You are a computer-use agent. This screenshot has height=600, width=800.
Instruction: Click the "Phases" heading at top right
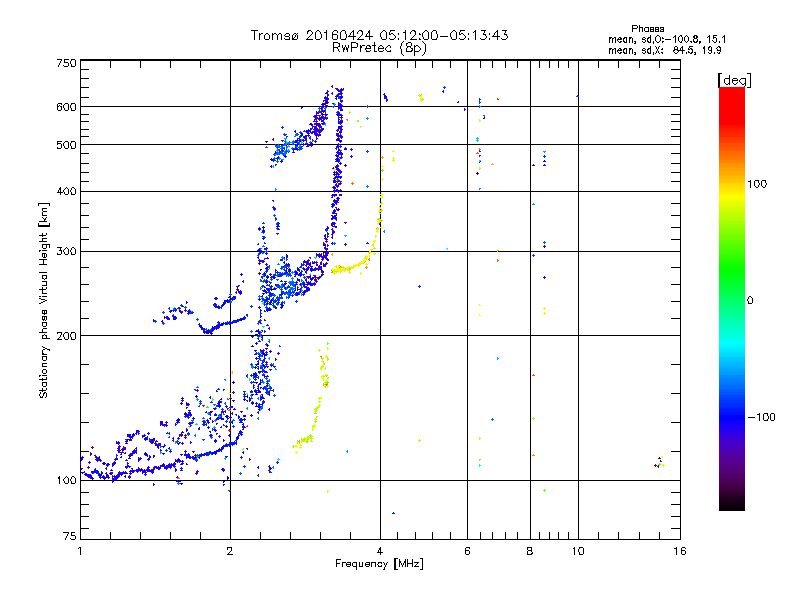click(x=647, y=29)
